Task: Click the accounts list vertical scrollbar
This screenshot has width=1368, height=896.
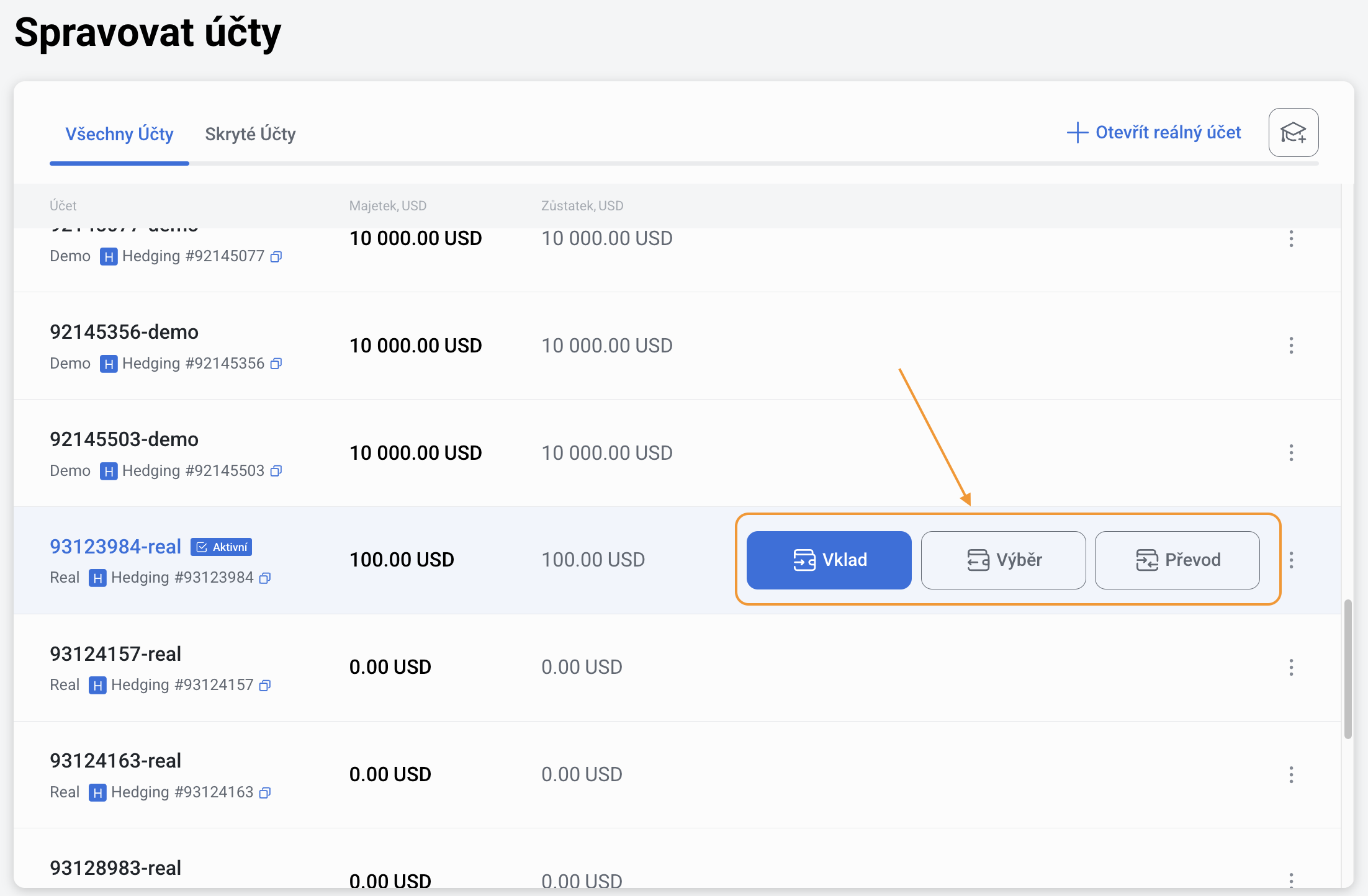Action: [1348, 669]
